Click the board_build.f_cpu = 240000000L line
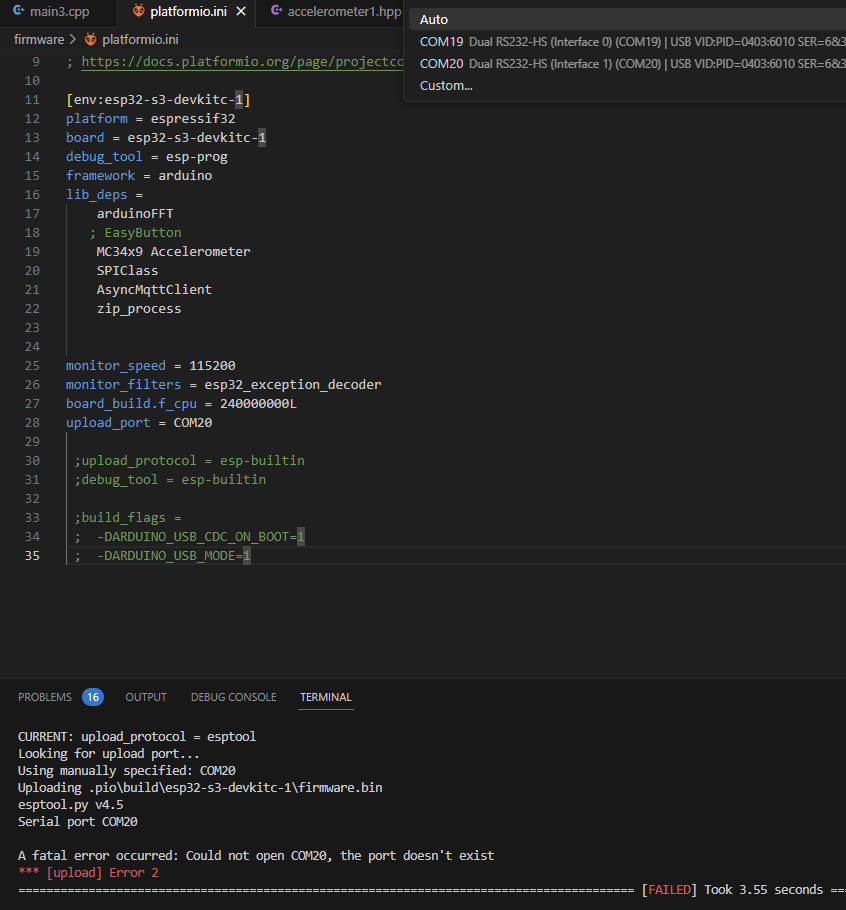 (x=181, y=404)
